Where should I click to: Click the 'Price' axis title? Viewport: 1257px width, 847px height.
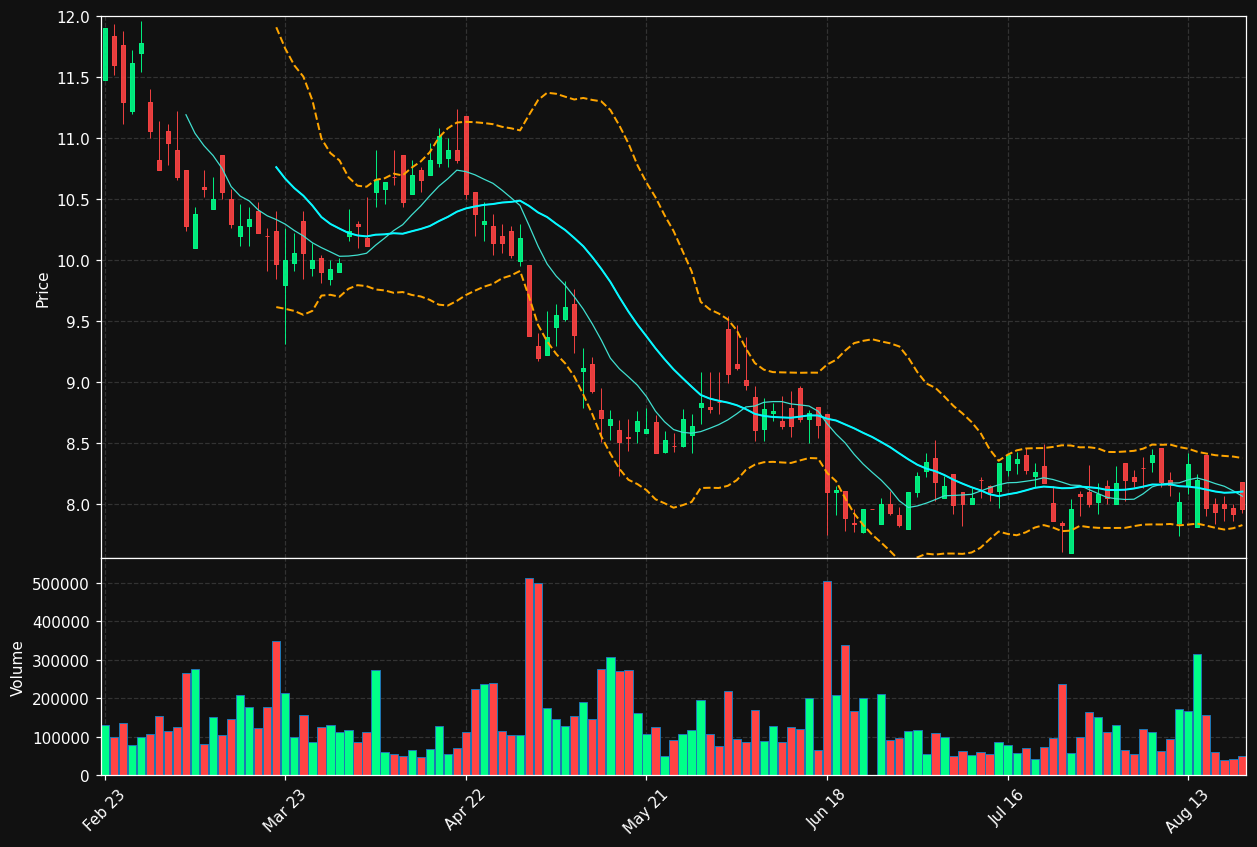pos(43,289)
